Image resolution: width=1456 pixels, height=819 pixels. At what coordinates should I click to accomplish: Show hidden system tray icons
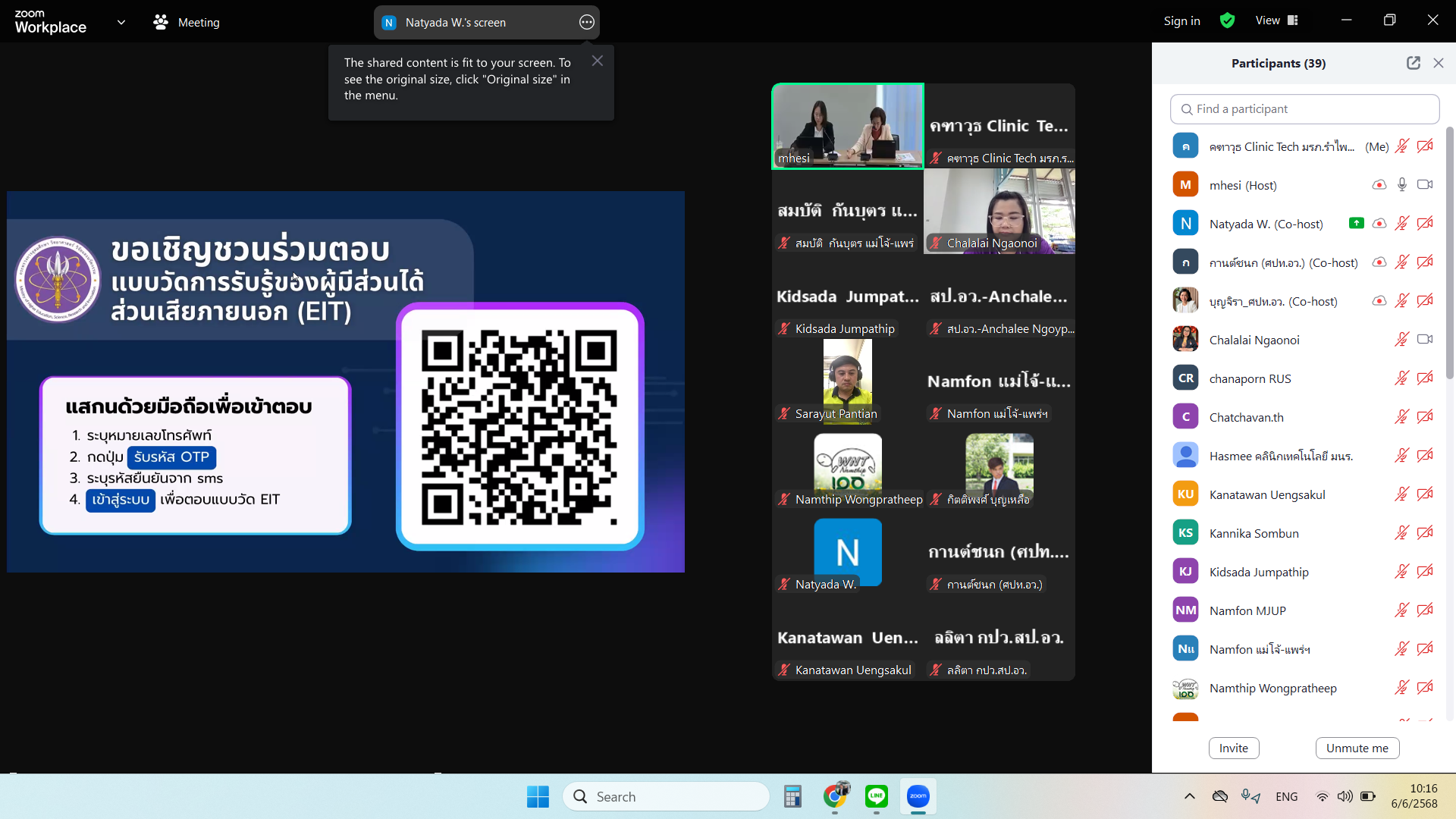[1189, 796]
